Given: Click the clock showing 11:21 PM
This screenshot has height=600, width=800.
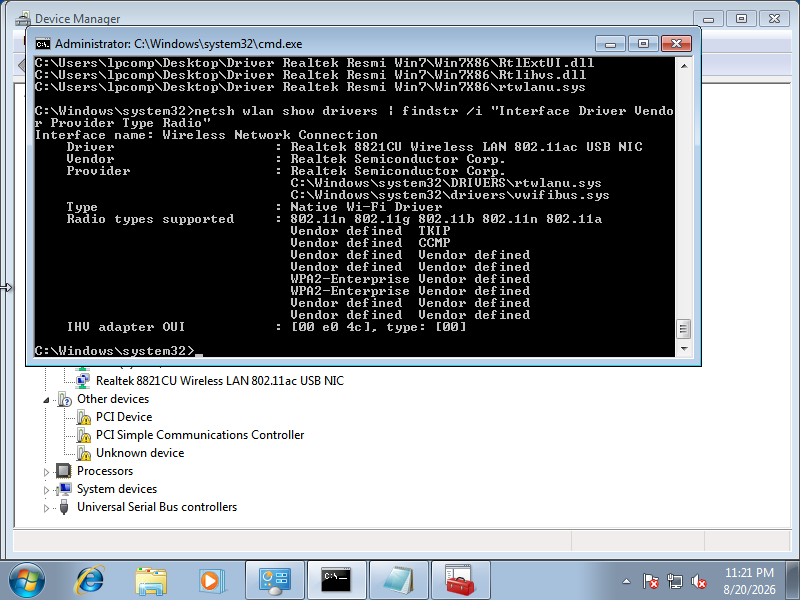Looking at the screenshot, I should coord(749,572).
